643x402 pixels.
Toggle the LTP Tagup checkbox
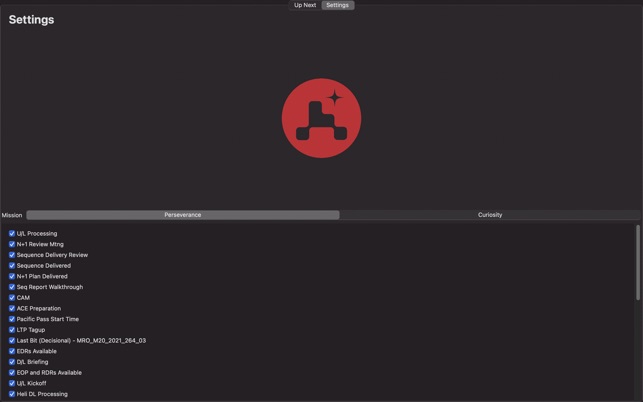coord(12,329)
